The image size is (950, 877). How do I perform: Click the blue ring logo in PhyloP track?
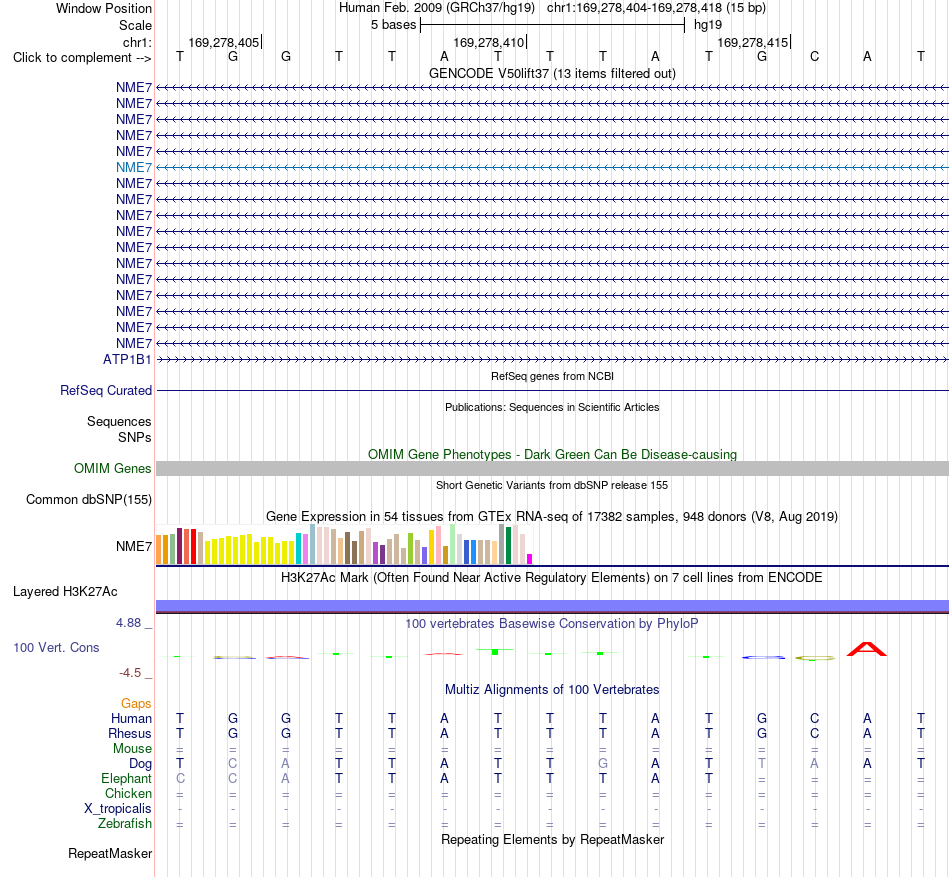pos(763,657)
